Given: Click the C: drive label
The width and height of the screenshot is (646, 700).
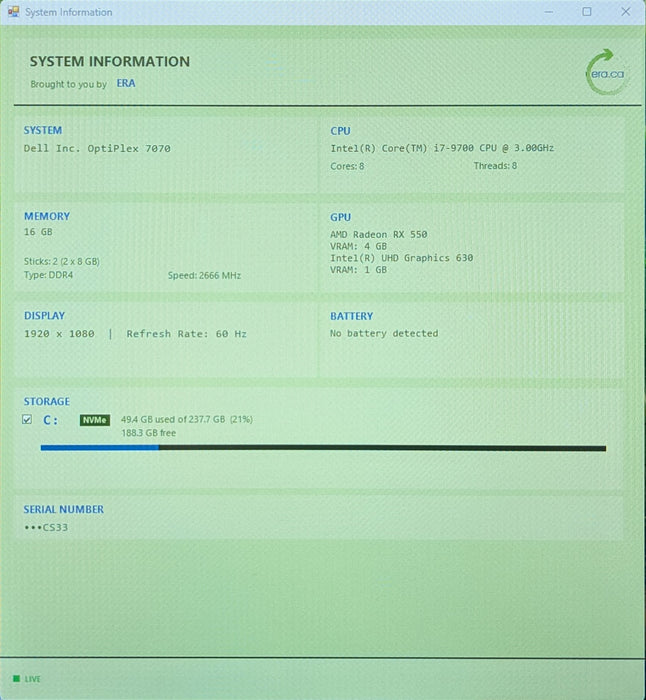Looking at the screenshot, I should (x=50, y=420).
